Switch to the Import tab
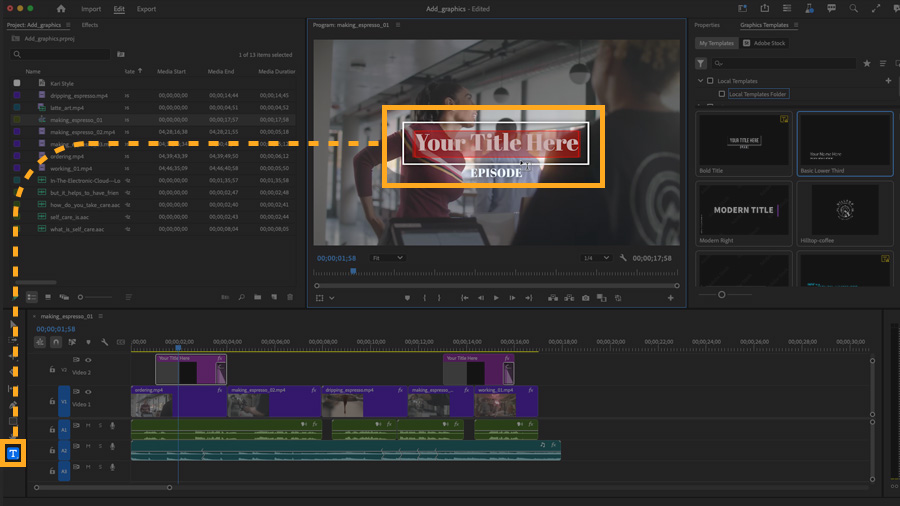Image resolution: width=900 pixels, height=506 pixels. tap(91, 9)
